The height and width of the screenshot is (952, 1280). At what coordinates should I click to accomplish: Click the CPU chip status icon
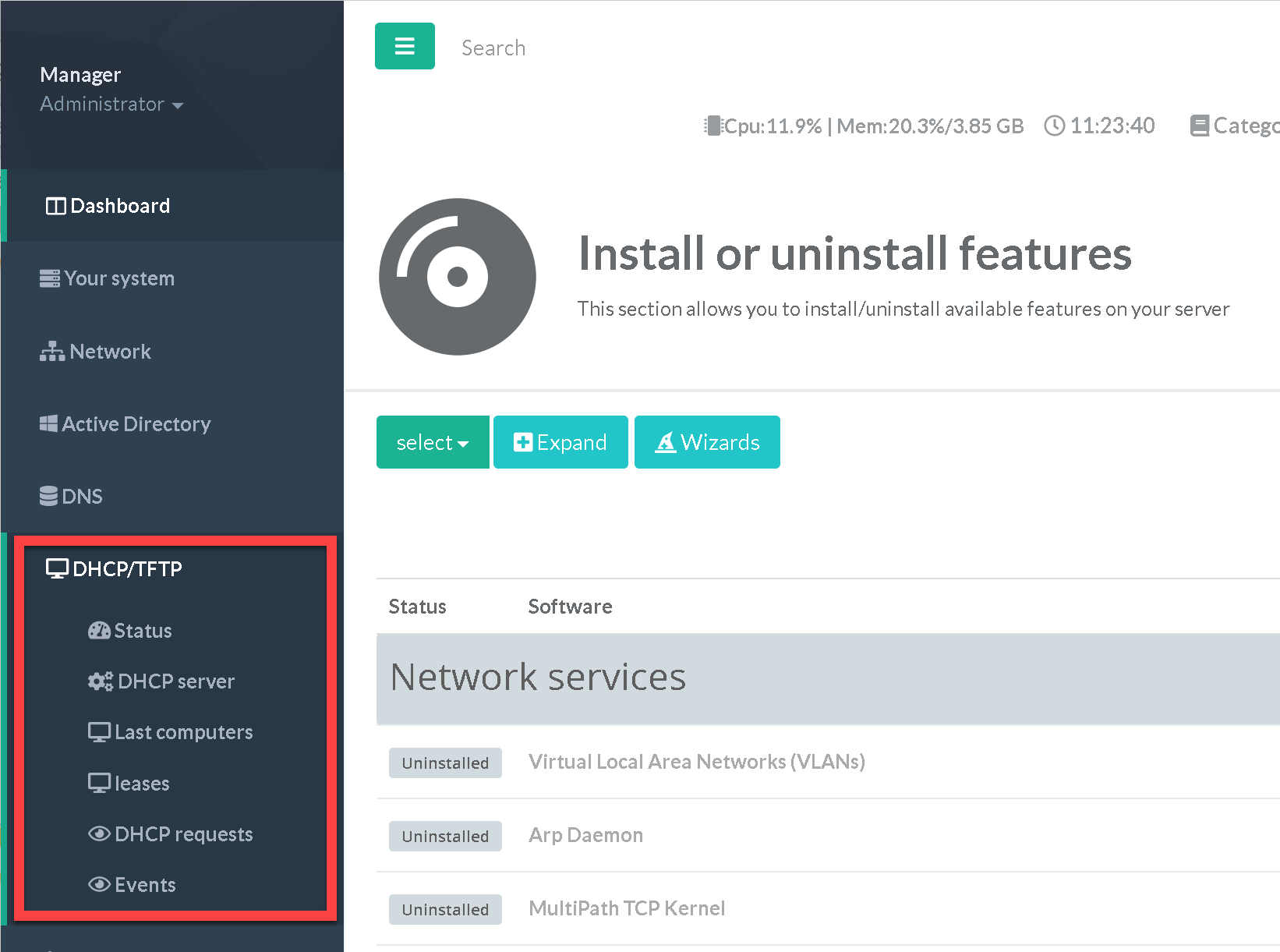(712, 126)
